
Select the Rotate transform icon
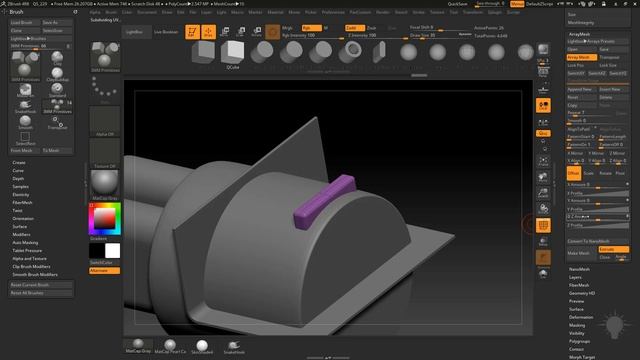coord(257,32)
